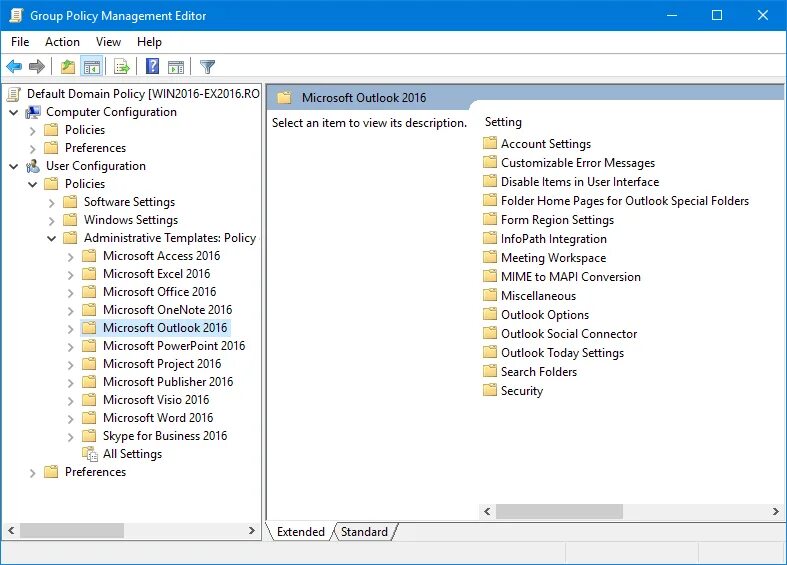Viewport: 787px width, 565px height.
Task: Click the Outlook Options folder icon
Action: click(490, 315)
